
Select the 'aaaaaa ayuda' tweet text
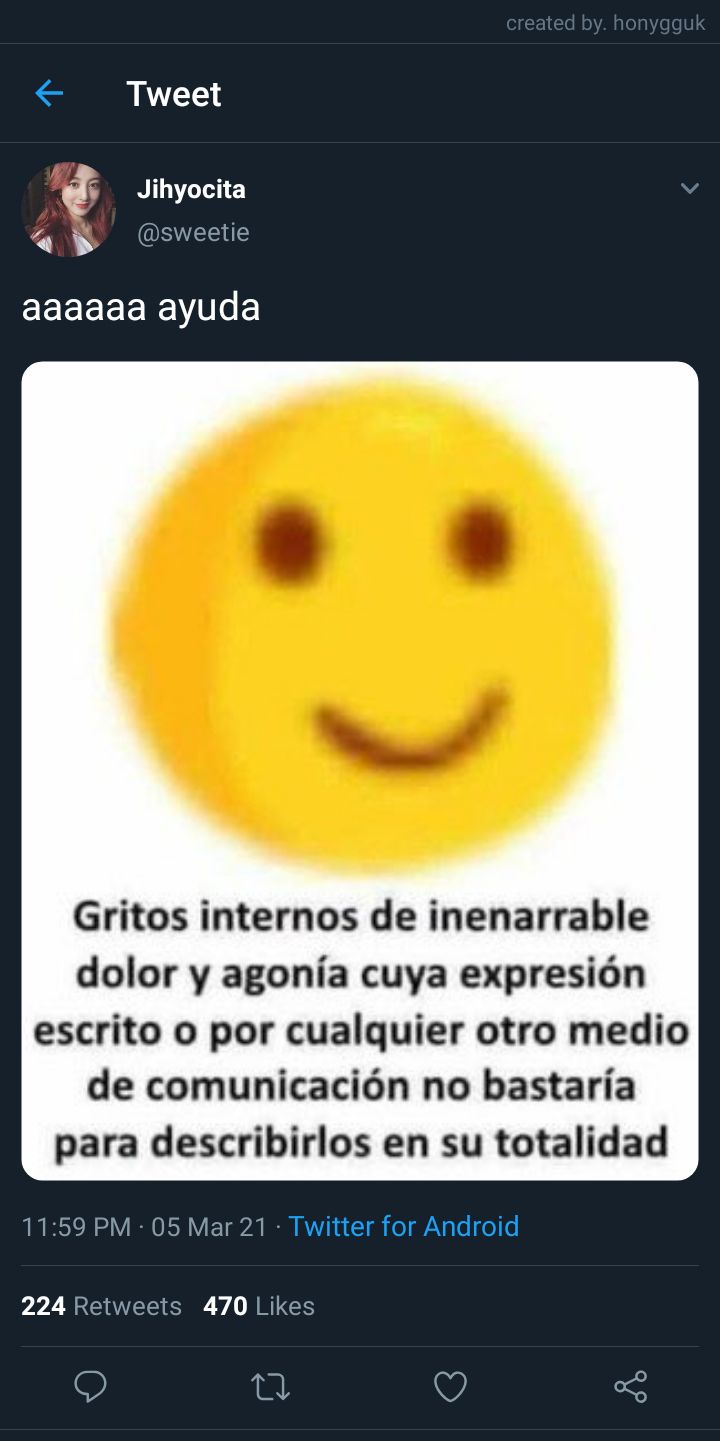pos(141,307)
